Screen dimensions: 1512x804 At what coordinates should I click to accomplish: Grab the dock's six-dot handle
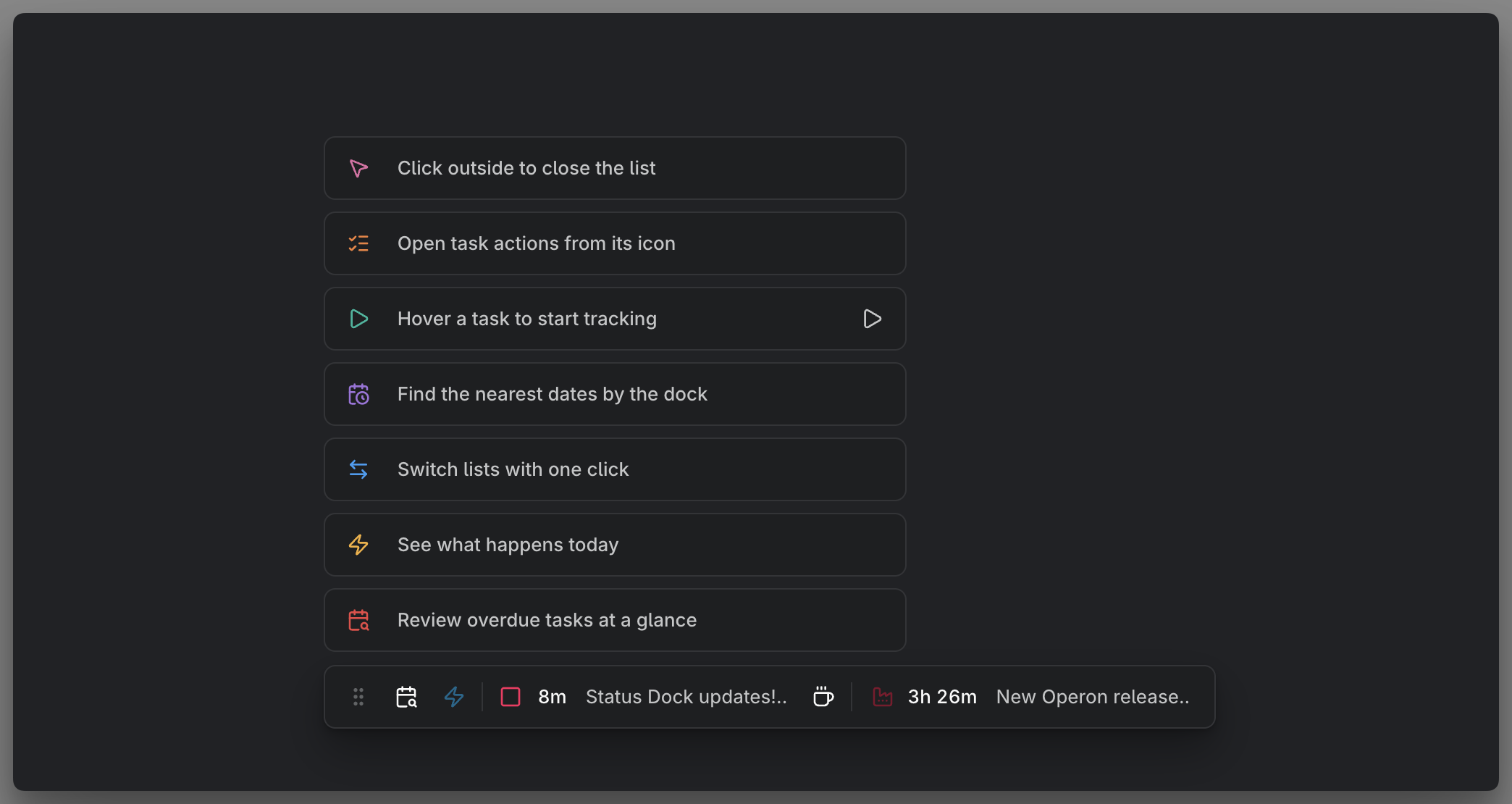click(358, 697)
